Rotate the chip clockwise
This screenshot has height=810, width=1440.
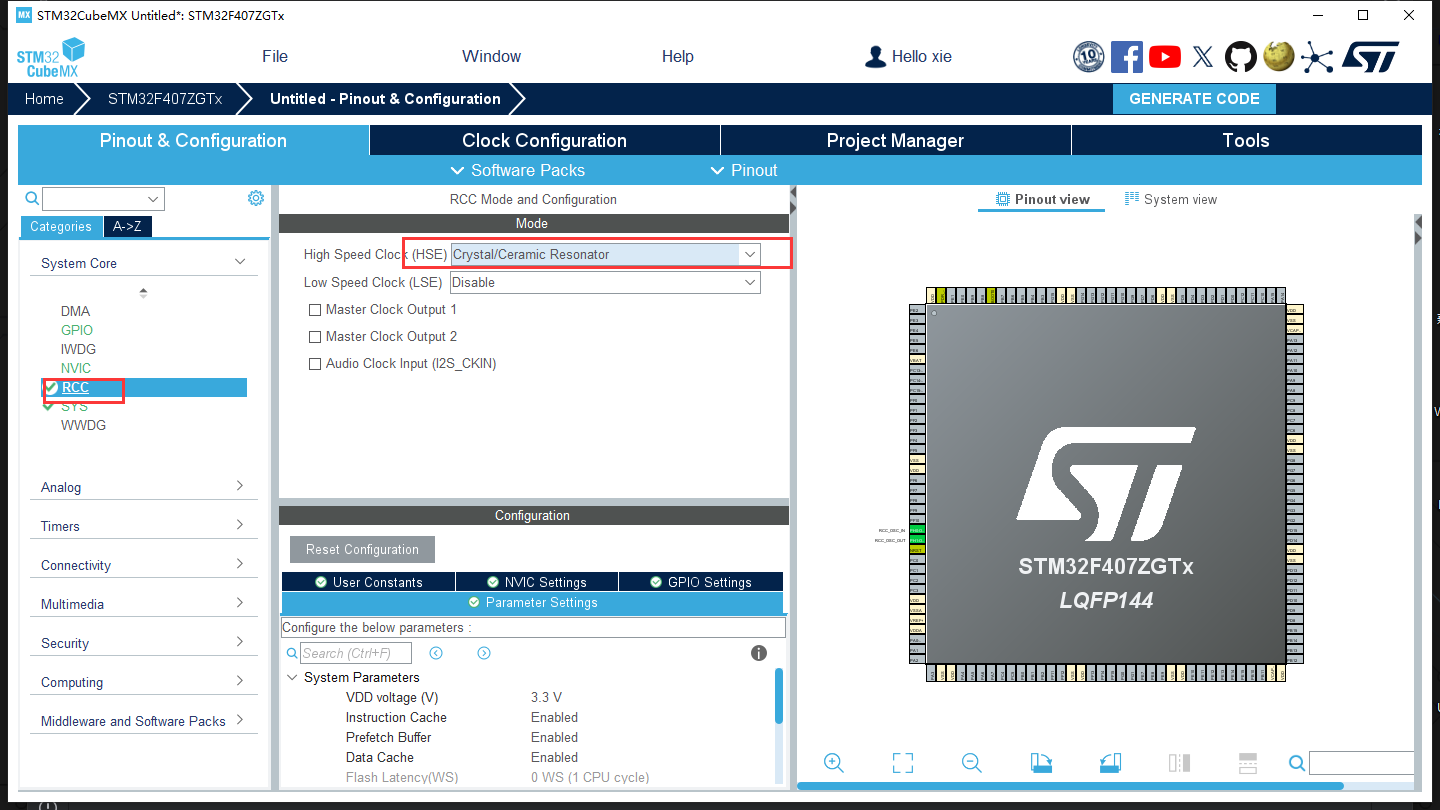(1041, 763)
